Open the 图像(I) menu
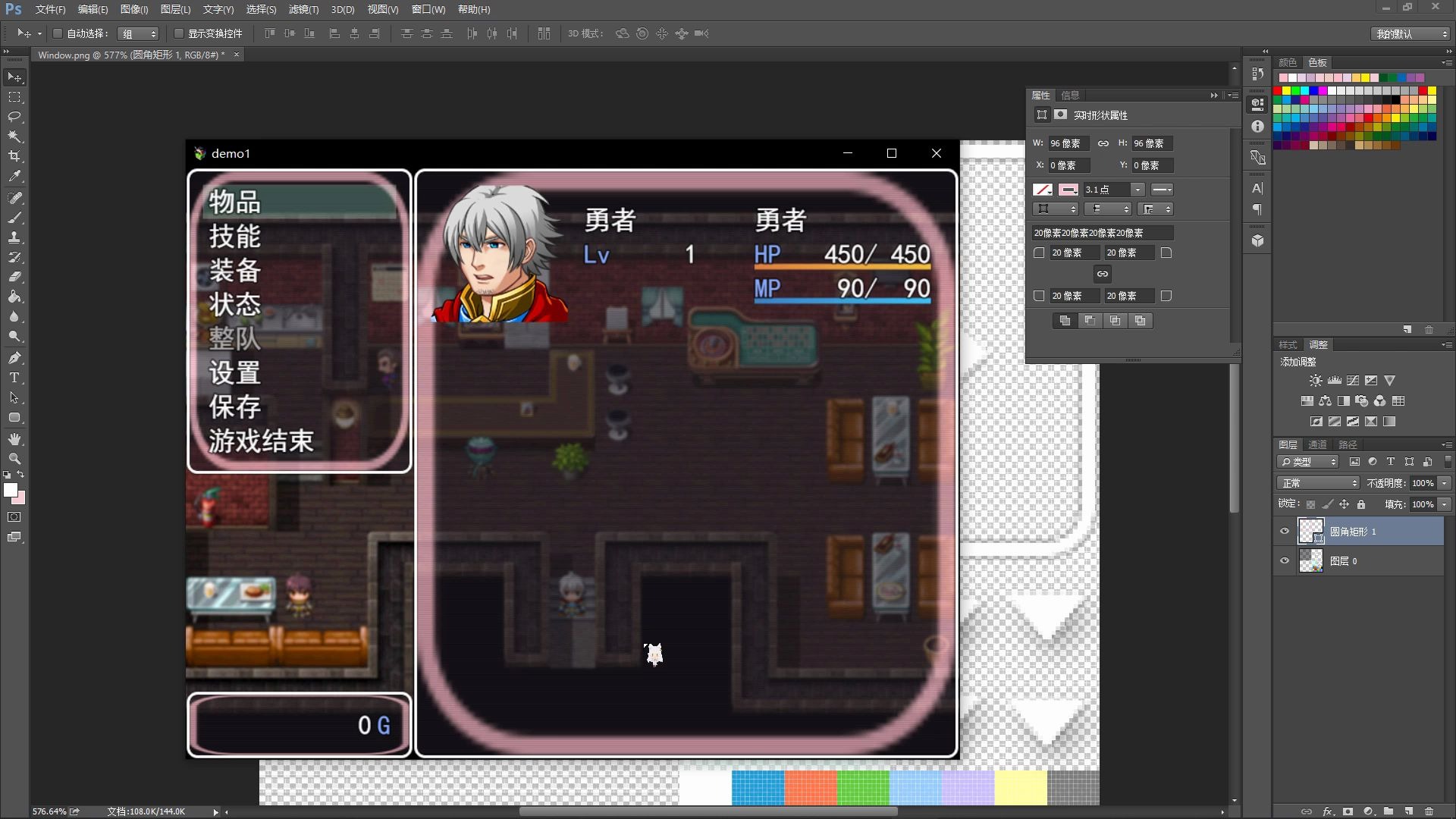Image resolution: width=1456 pixels, height=819 pixels. 134,9
